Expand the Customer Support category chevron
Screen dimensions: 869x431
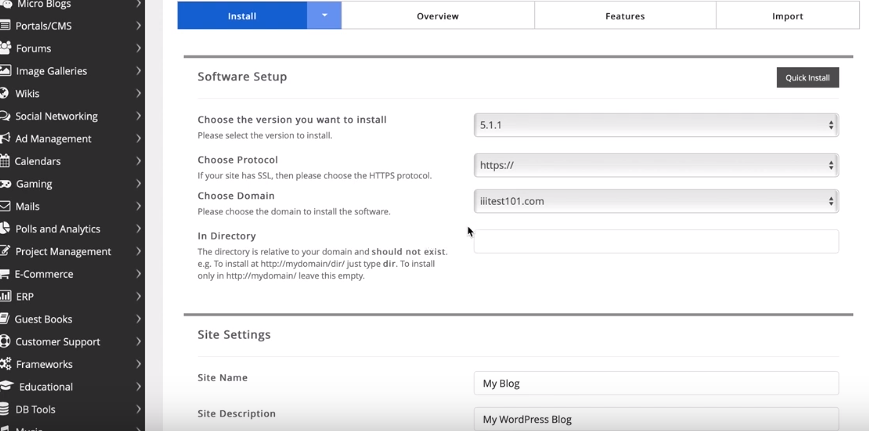(139, 342)
